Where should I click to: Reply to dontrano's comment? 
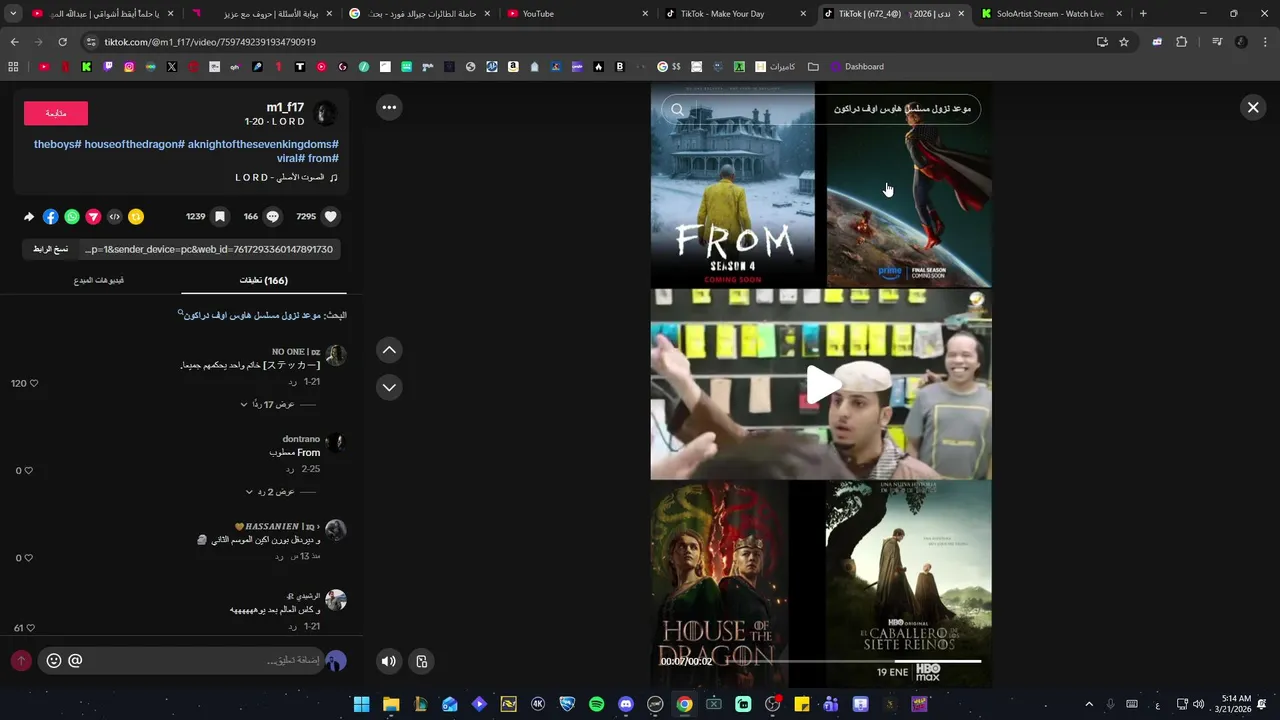[x=290, y=469]
